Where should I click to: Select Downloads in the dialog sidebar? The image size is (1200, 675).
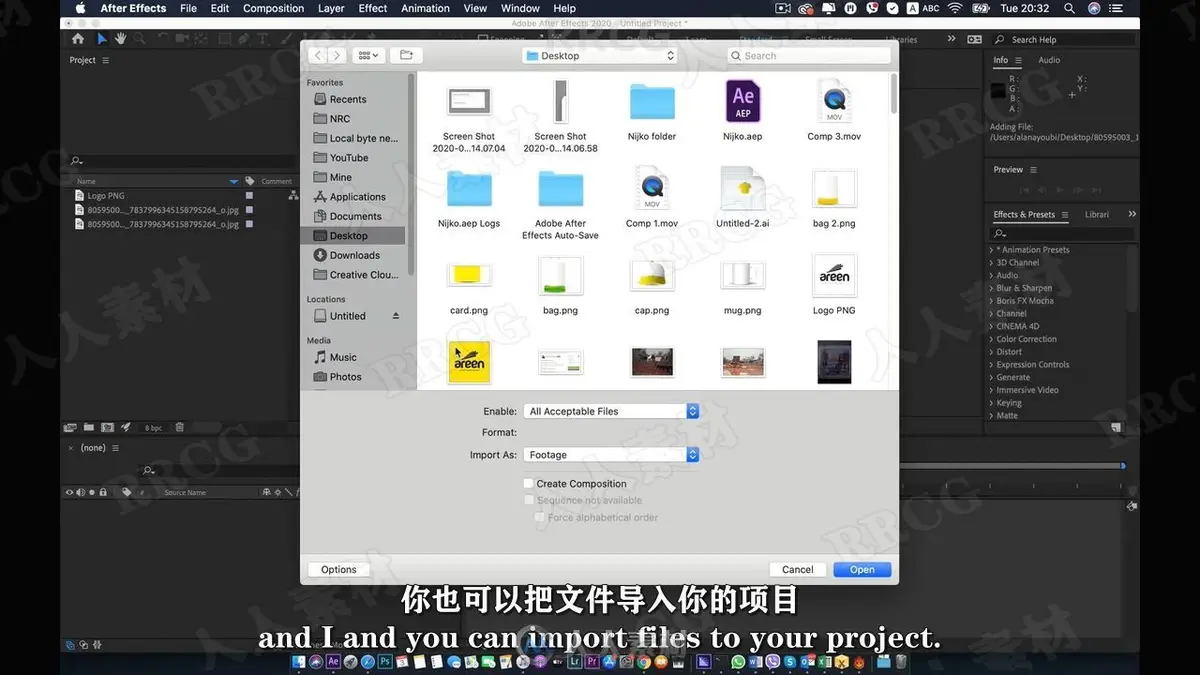coord(354,255)
